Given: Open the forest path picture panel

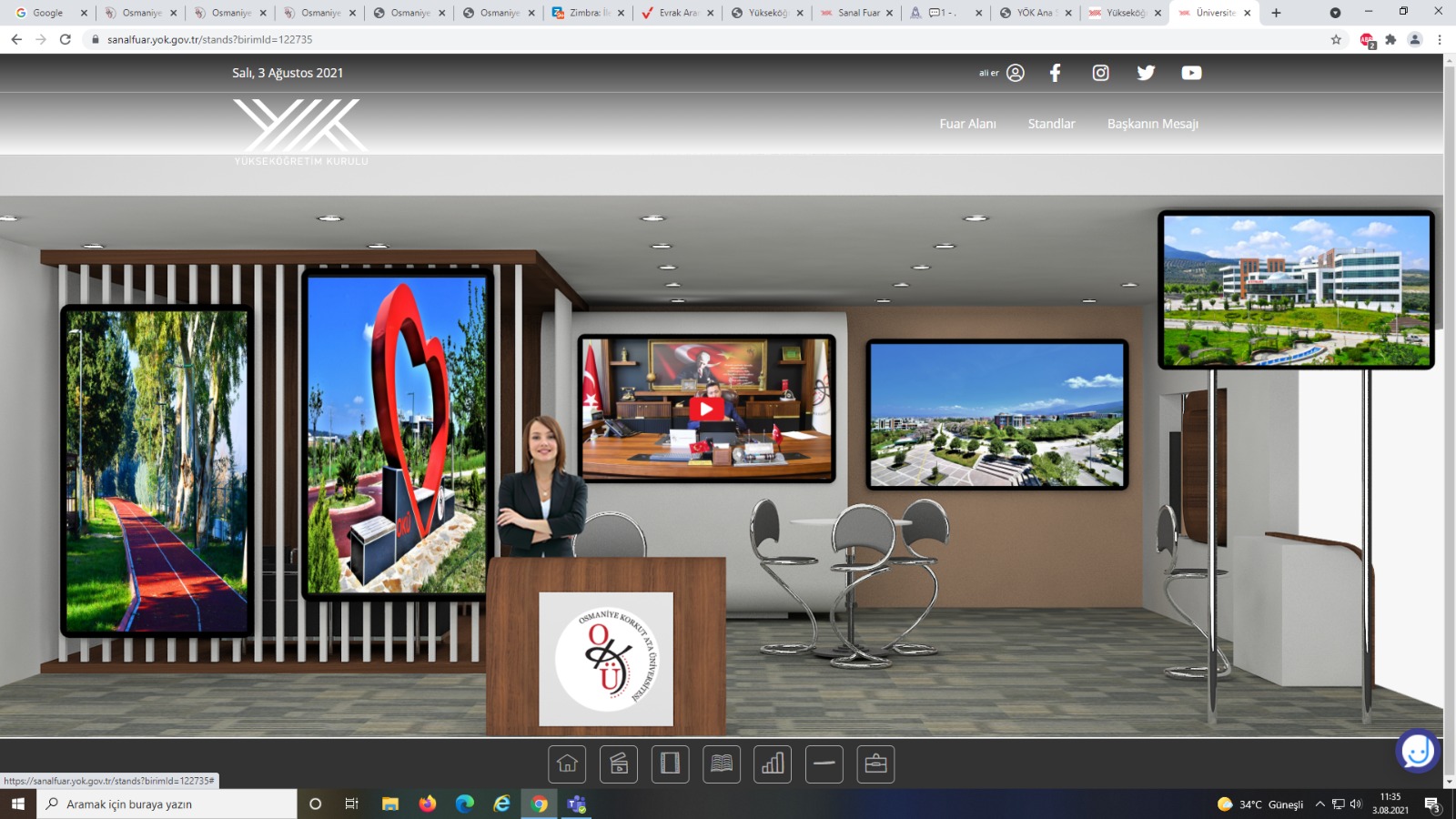Looking at the screenshot, I should pyautogui.click(x=156, y=470).
